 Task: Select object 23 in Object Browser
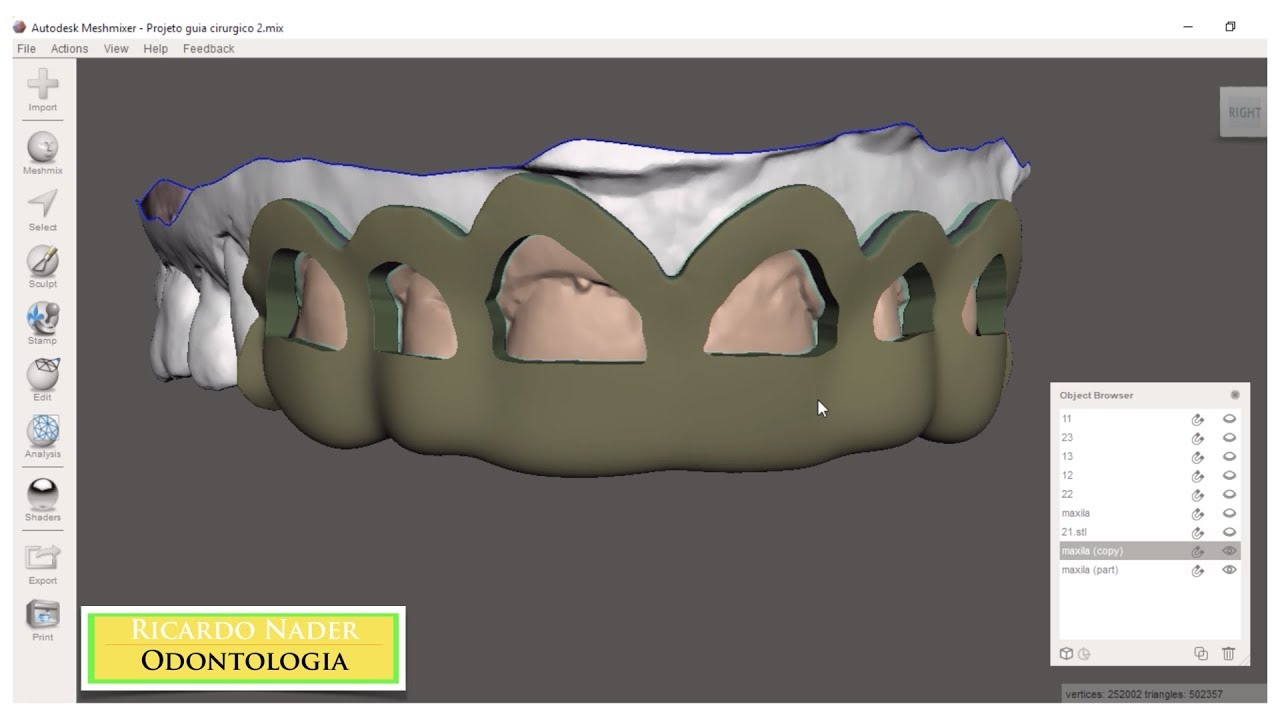(x=1149, y=438)
